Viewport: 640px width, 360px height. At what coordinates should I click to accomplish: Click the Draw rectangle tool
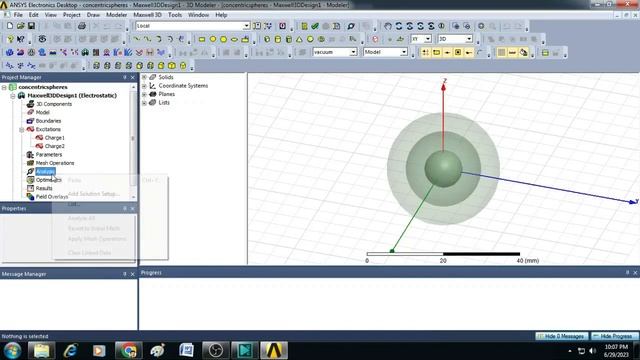tap(202, 39)
